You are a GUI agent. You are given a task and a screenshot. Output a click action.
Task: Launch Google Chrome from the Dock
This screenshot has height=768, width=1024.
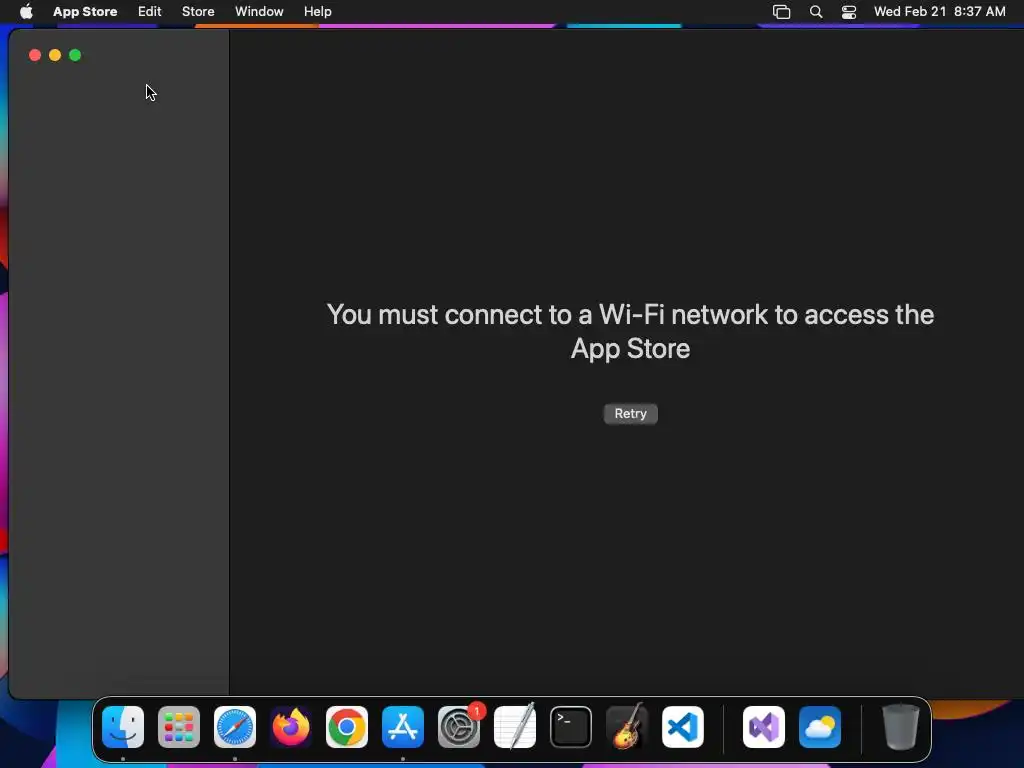[347, 727]
